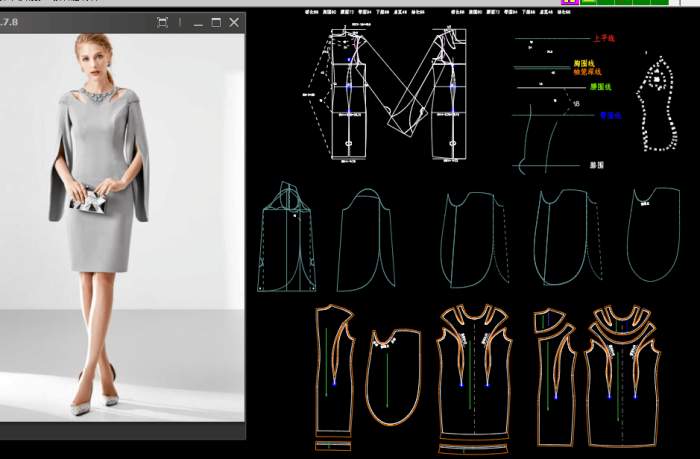This screenshot has width=700, height=459.
Task: Maximize the image viewer window
Action: pyautogui.click(x=216, y=21)
